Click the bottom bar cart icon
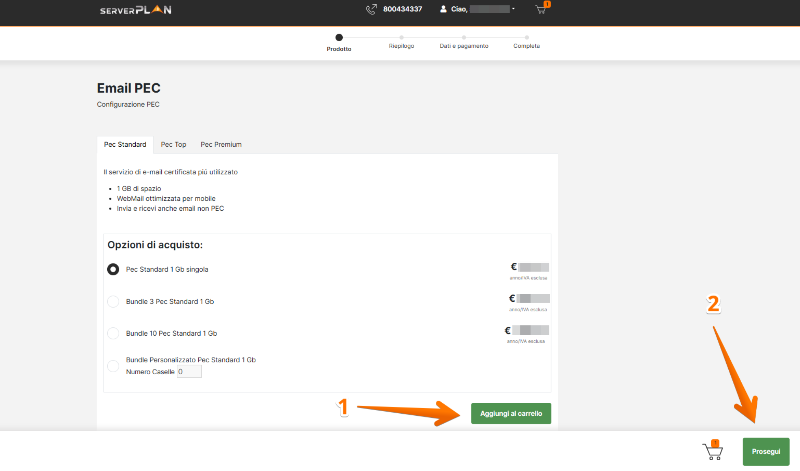Viewport: 800px width, 471px height. click(x=714, y=450)
